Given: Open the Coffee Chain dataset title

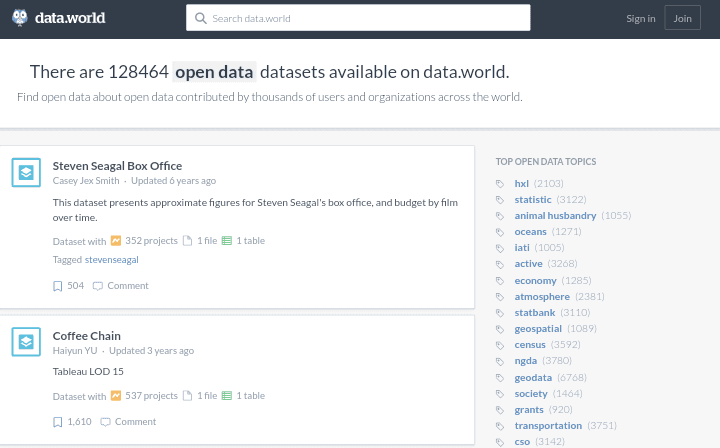Looking at the screenshot, I should click(87, 336).
